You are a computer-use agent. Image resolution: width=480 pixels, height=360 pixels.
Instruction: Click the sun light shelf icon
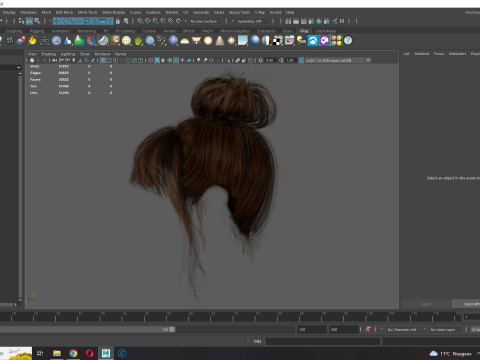point(231,41)
